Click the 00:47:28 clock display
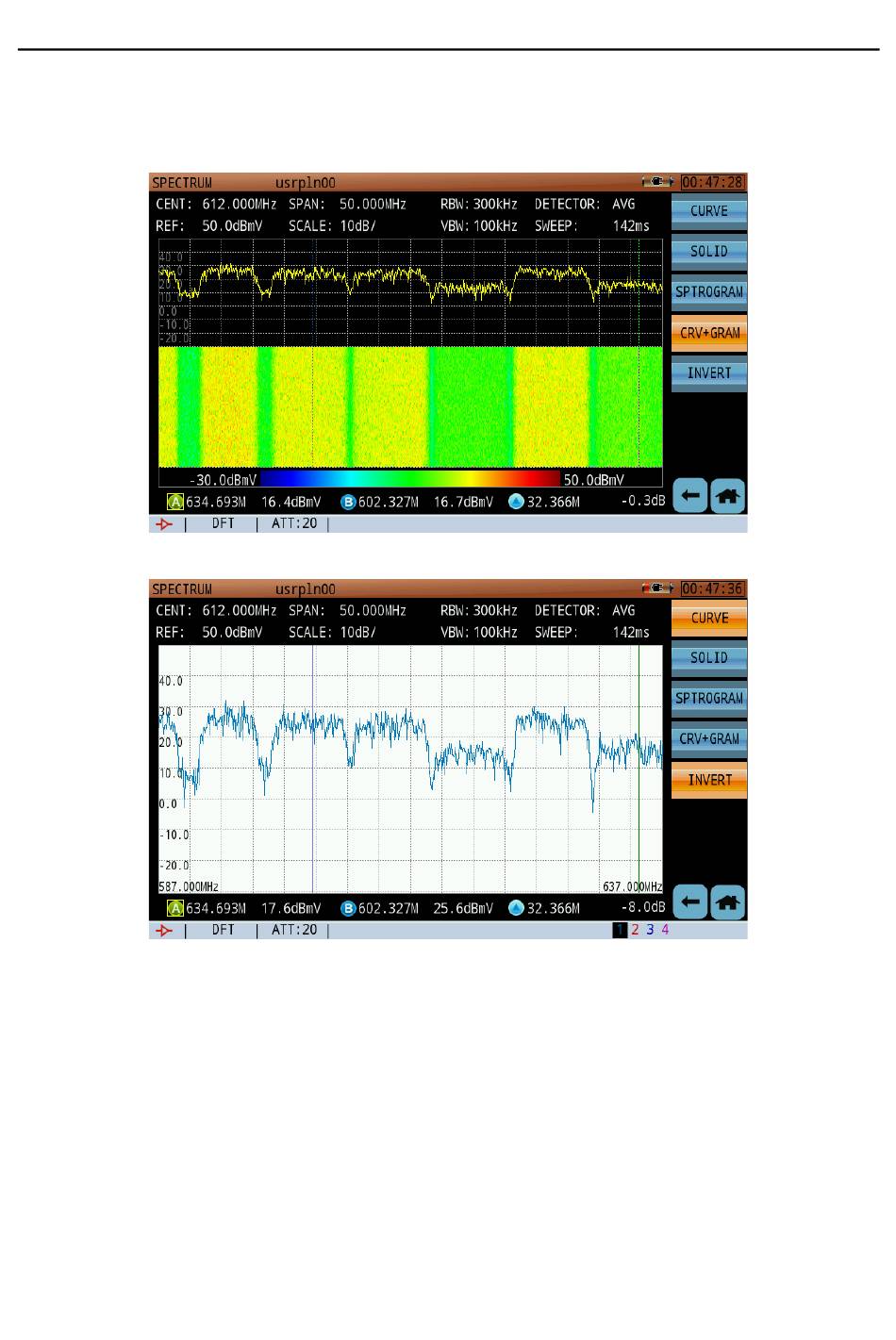Image resolution: width=896 pixels, height=1340 pixels. 713,182
